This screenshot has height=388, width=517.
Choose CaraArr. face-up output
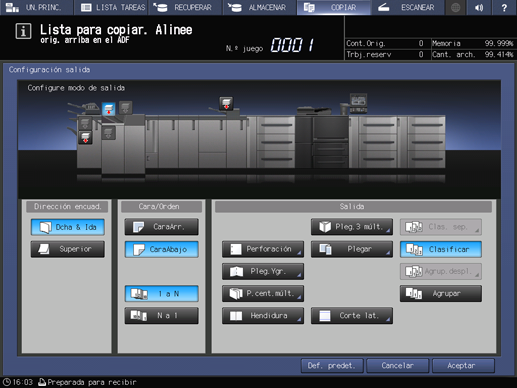click(x=162, y=227)
